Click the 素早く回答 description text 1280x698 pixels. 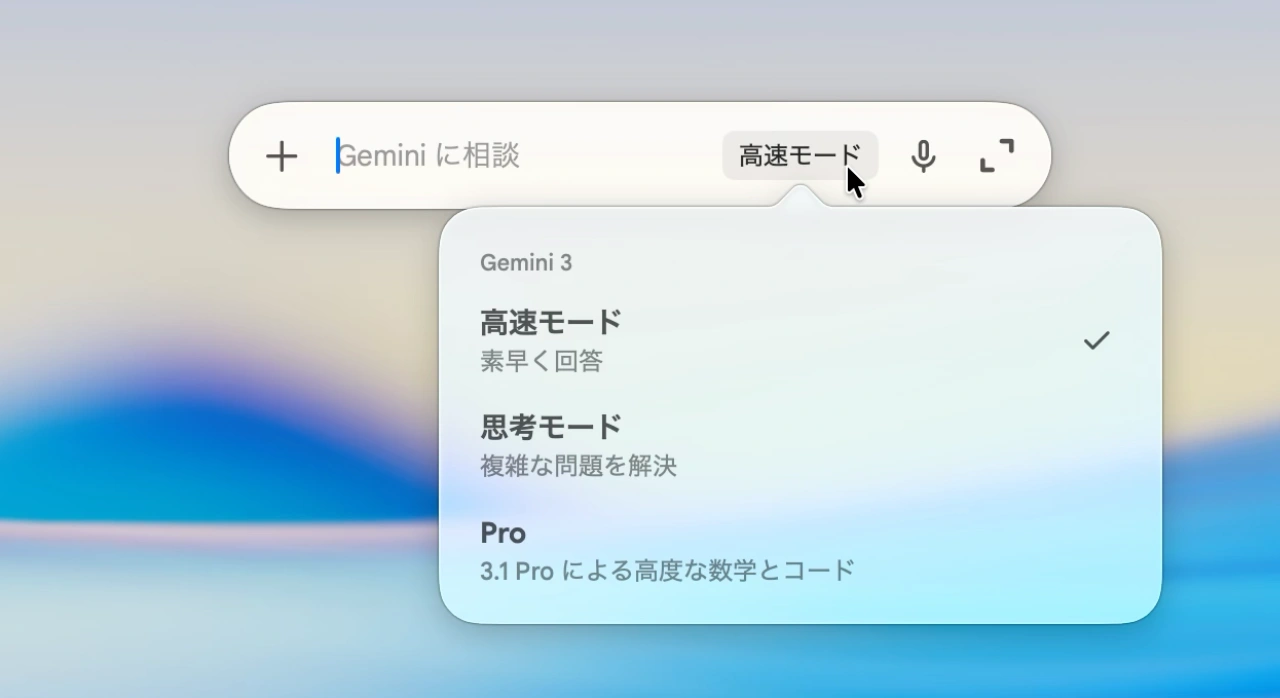tap(541, 361)
